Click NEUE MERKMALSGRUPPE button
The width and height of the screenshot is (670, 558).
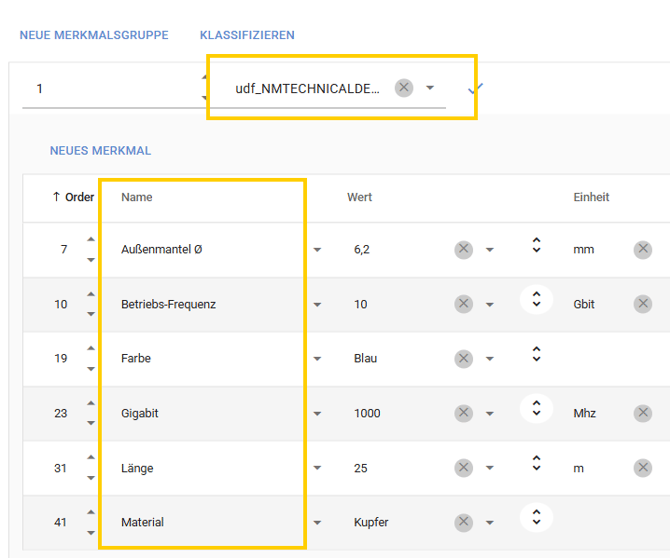(94, 35)
